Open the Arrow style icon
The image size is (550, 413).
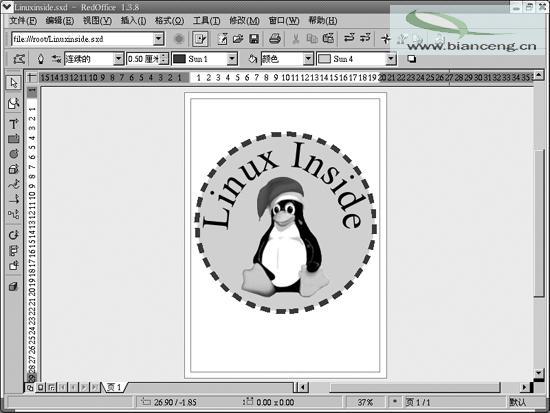[x=56, y=59]
